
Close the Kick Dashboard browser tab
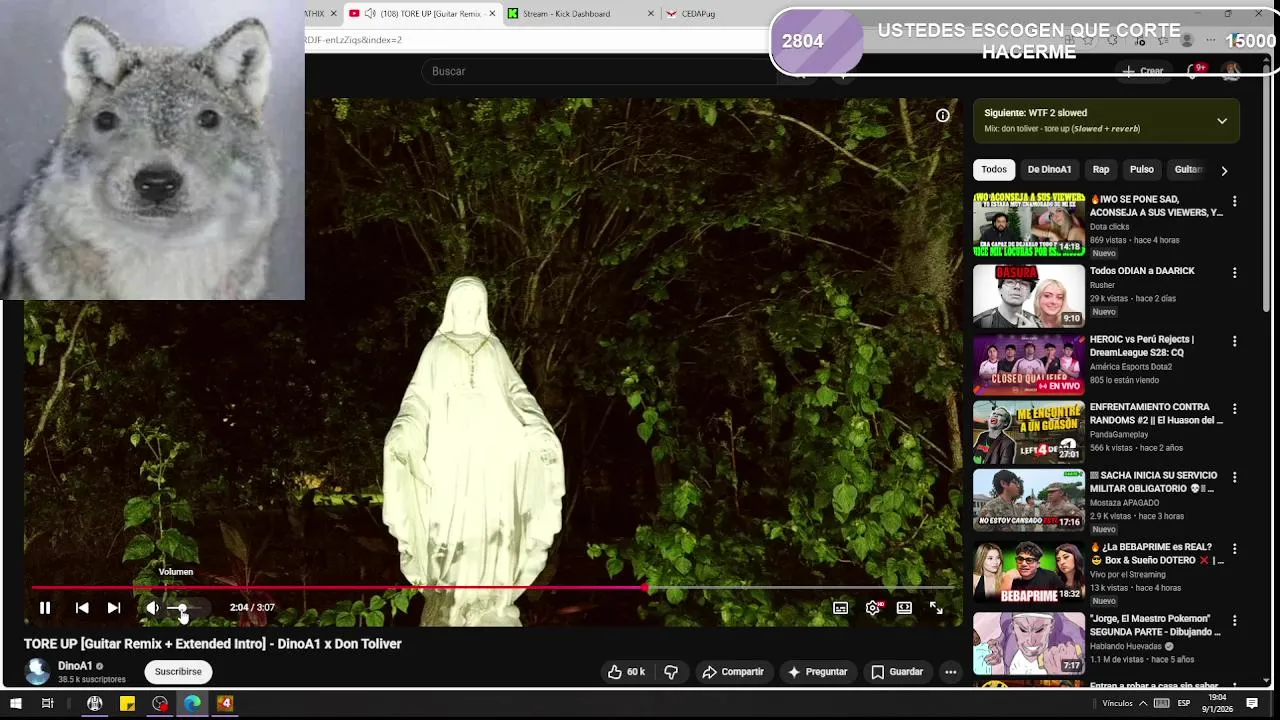[x=651, y=14]
